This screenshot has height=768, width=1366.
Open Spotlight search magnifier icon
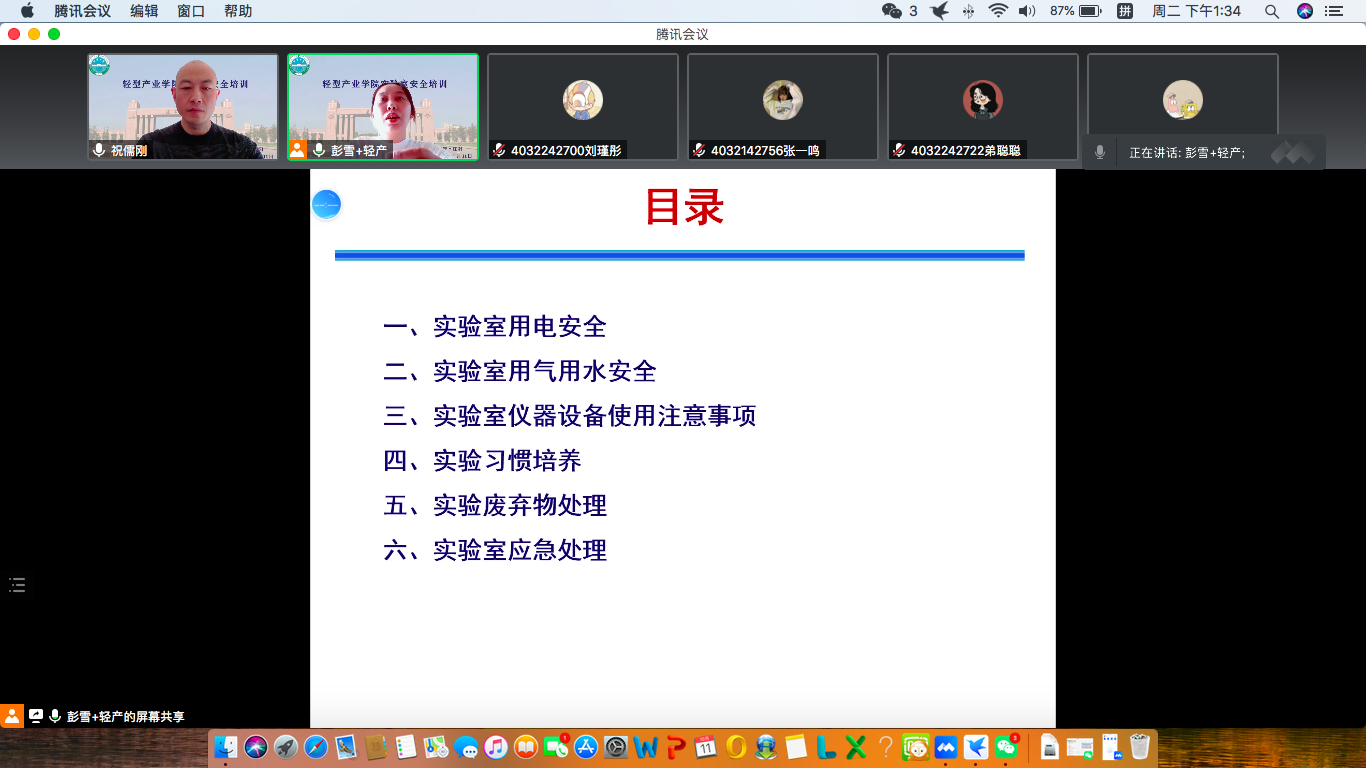1272,11
